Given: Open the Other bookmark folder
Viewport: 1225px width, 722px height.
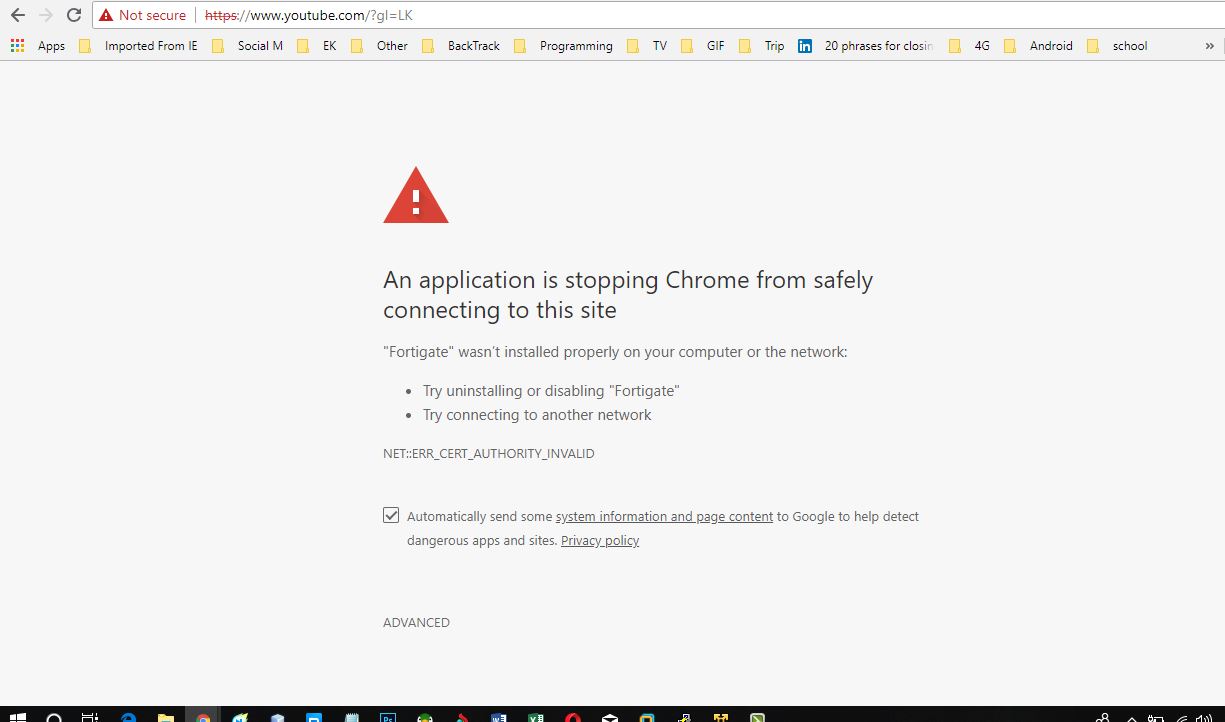Looking at the screenshot, I should pyautogui.click(x=380, y=46).
